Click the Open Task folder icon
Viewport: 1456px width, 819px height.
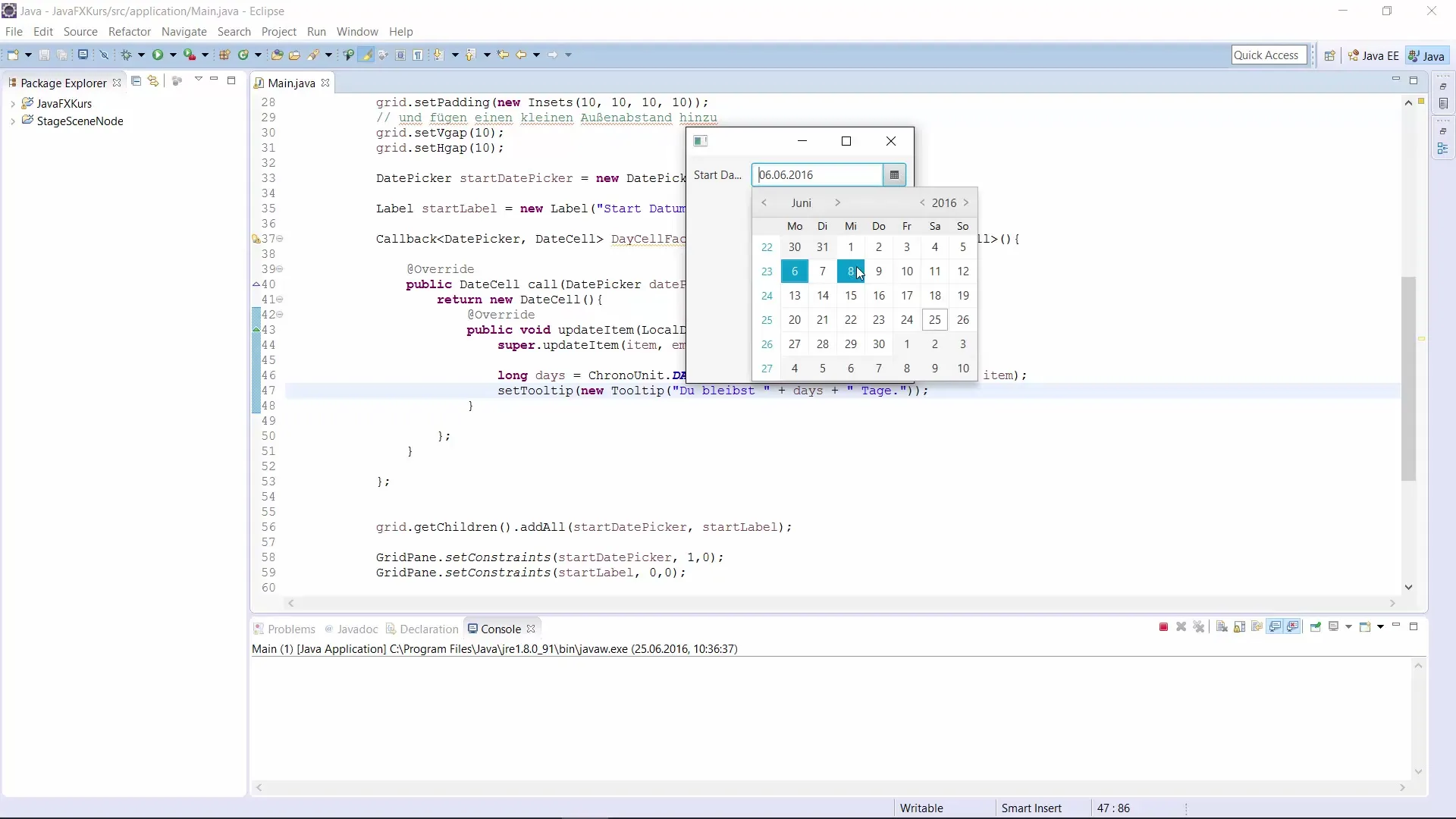pos(294,55)
